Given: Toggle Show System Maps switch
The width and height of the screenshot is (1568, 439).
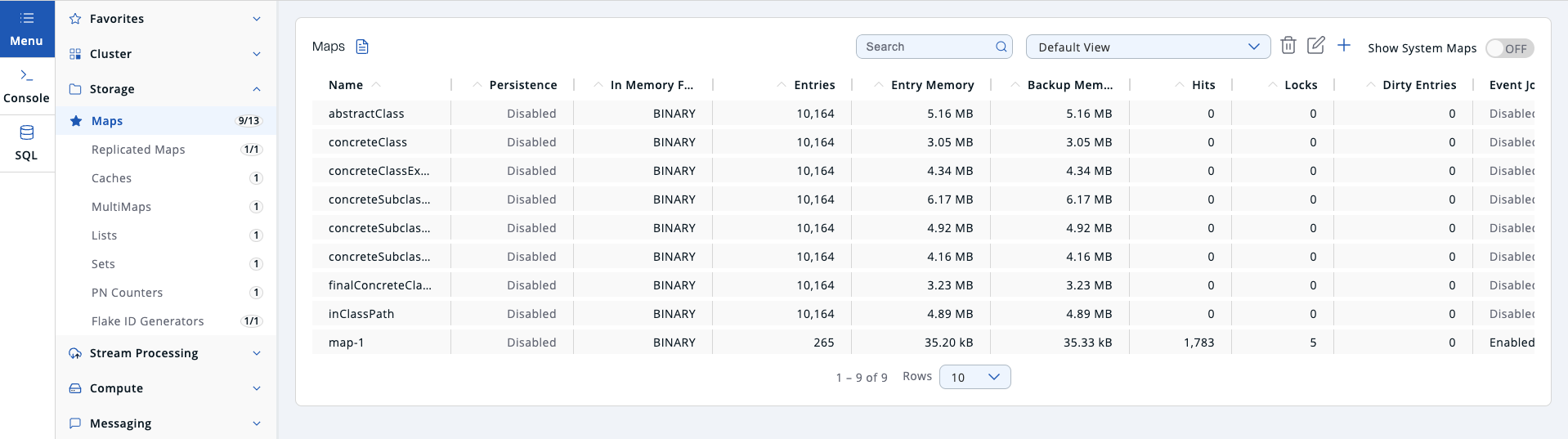Looking at the screenshot, I should [1509, 48].
